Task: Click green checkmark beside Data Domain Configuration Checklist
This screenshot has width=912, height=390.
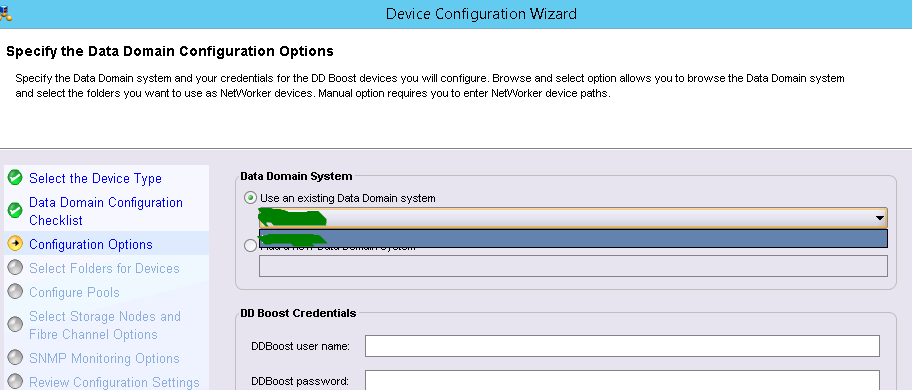Action: point(15,210)
